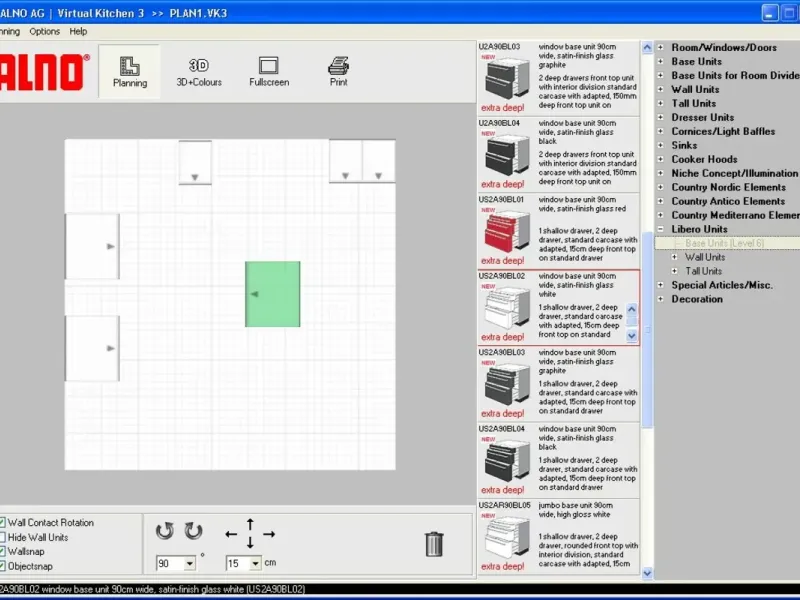Open rotation angle dropdown showing 90
800x600 pixels.
(x=189, y=563)
